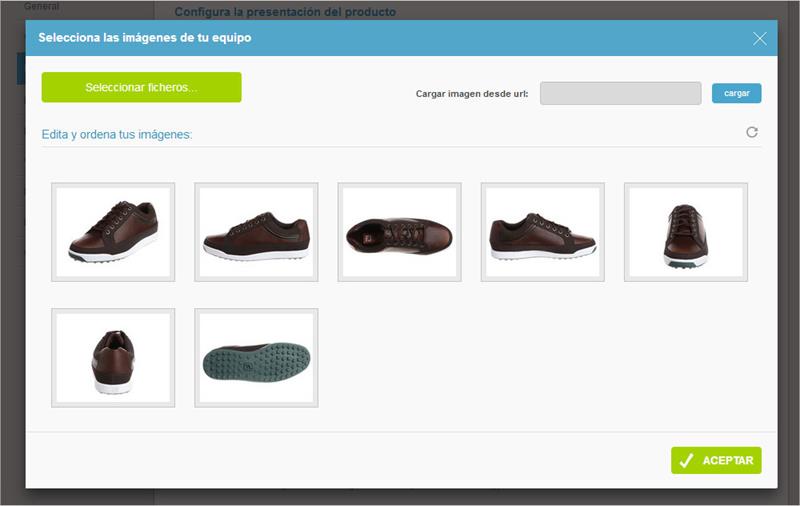Viewport: 800px width, 506px height.
Task: Focus the image URL input field
Action: [x=620, y=93]
